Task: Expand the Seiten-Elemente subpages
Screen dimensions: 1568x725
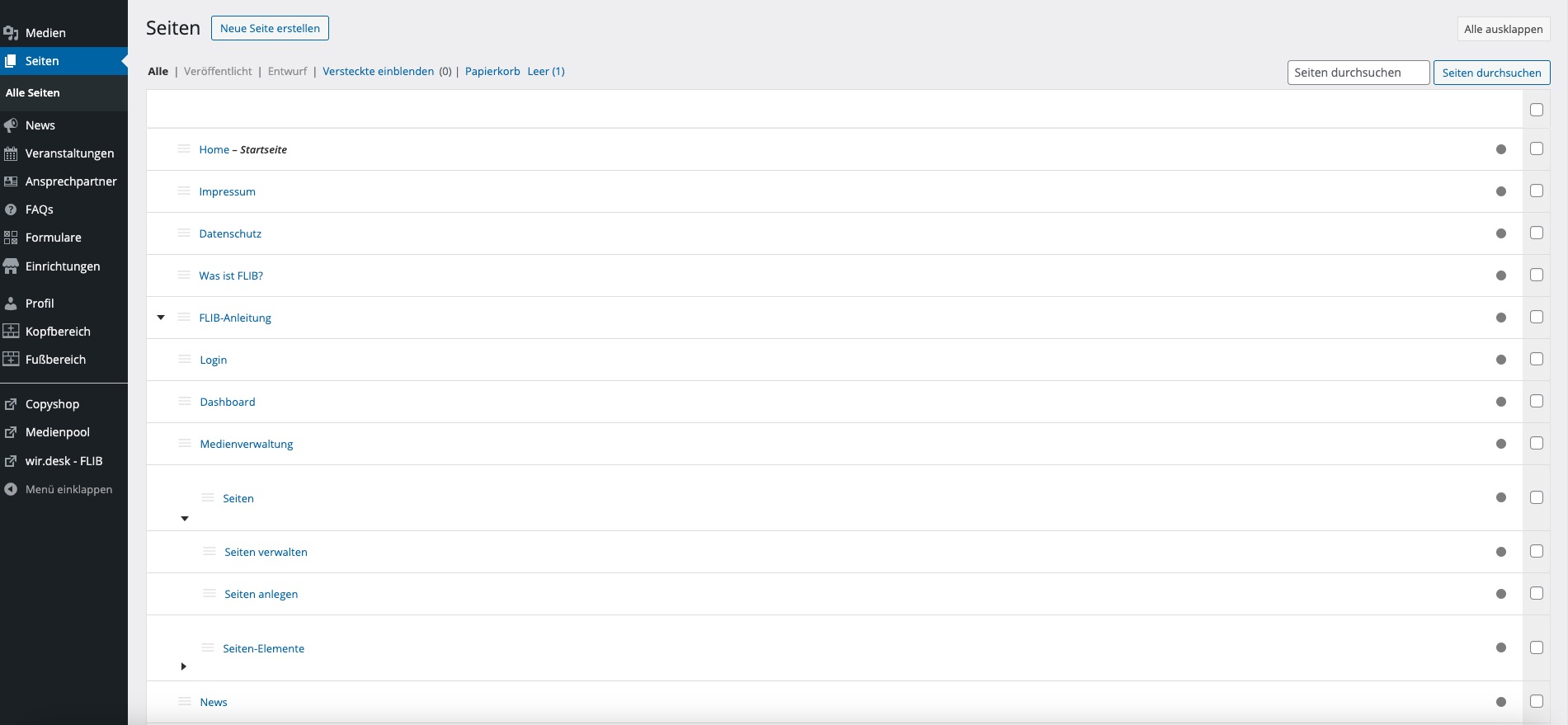Action: [183, 666]
